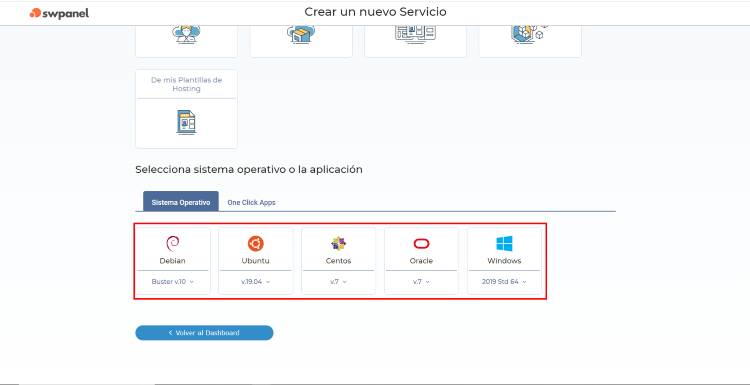Click the Windows label

504,261
